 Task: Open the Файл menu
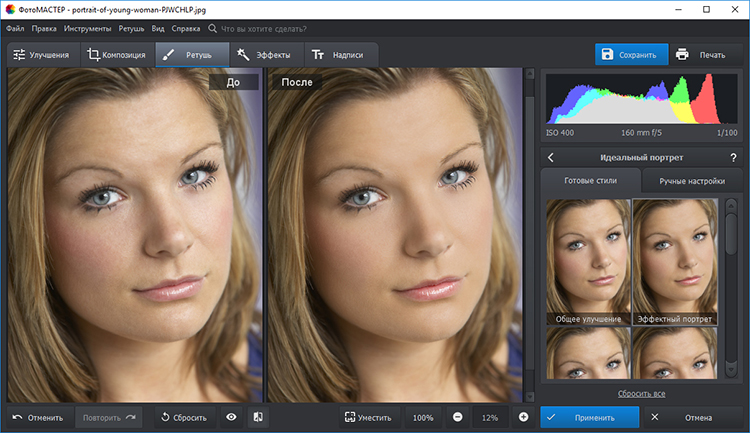(15, 29)
